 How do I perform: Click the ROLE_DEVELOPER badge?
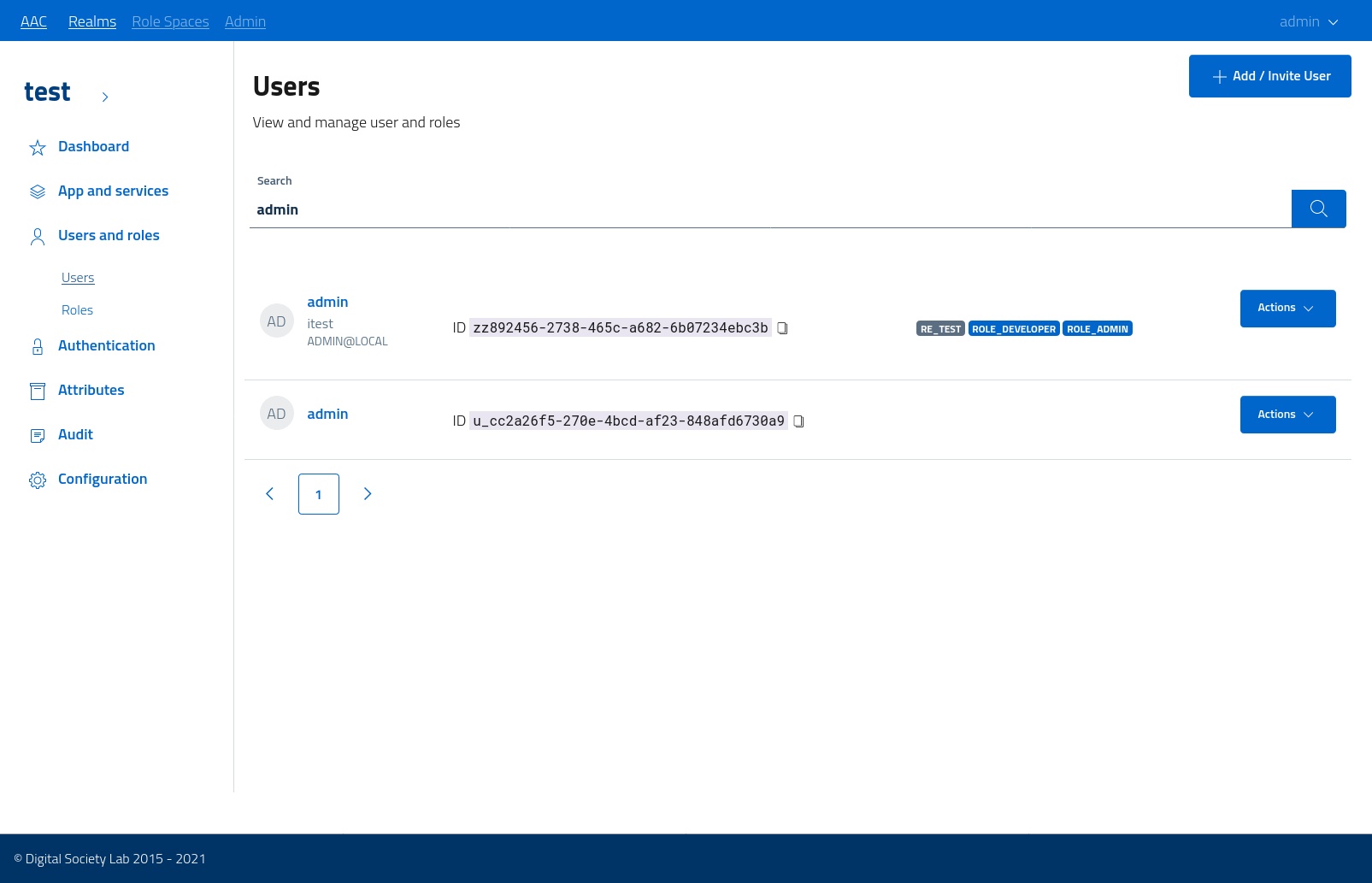click(1014, 329)
